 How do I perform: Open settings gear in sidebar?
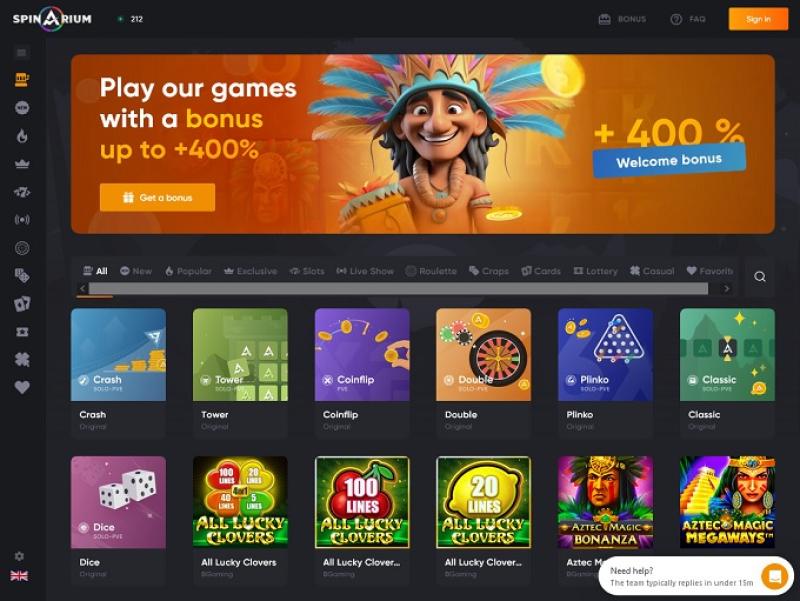pyautogui.click(x=19, y=556)
